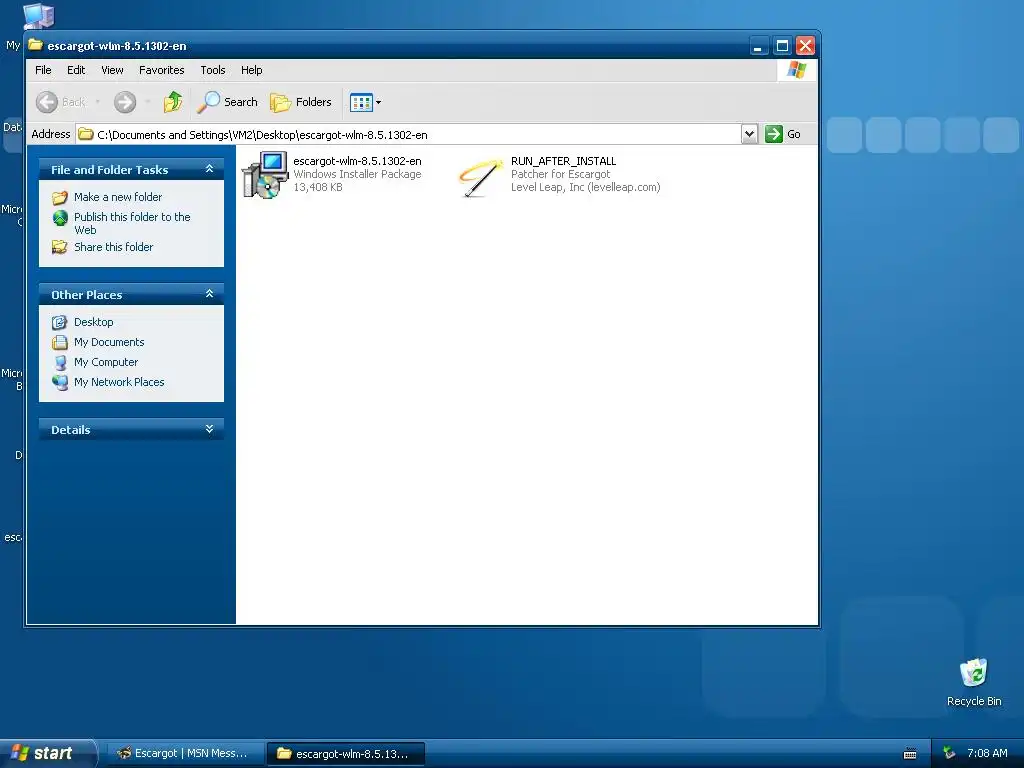
Task: Open My Network Places link
Action: point(119,382)
